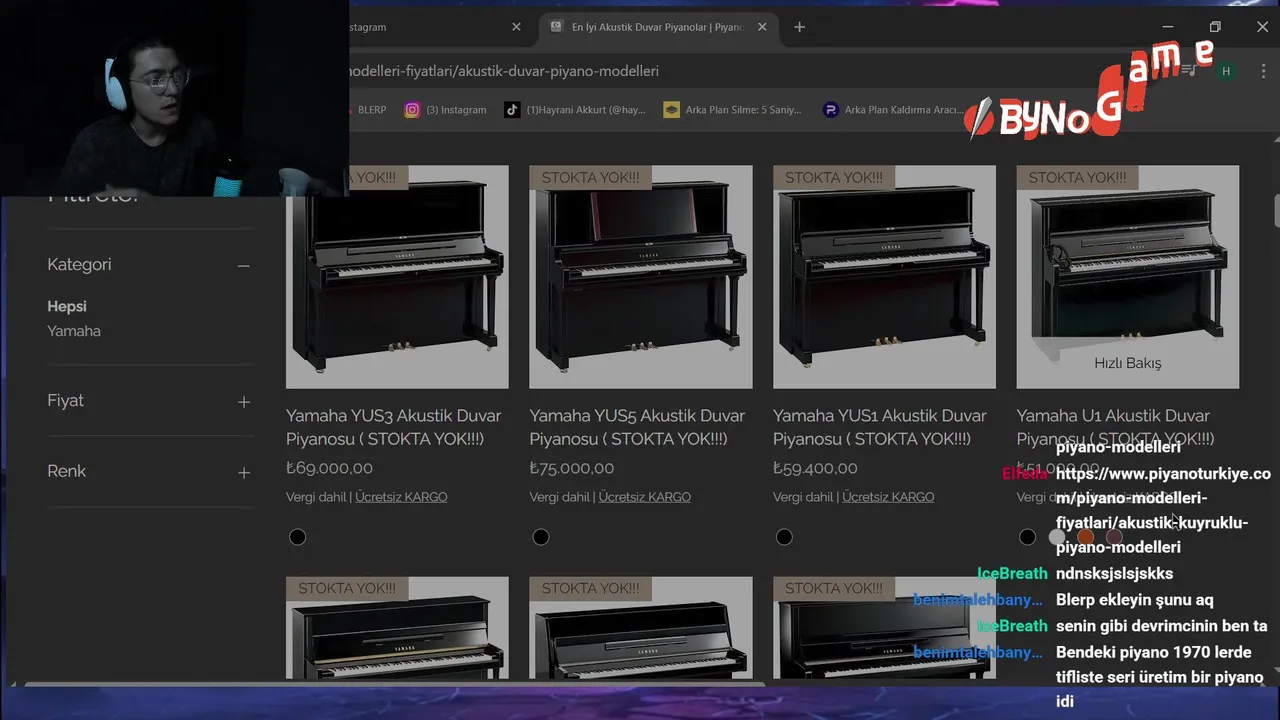Click Ücretsiz KARGO under YUS3
1280x720 pixels.
401,497
